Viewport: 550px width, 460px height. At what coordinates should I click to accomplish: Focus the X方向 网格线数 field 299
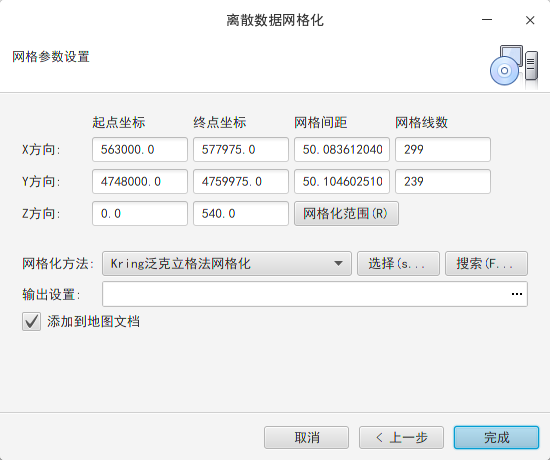tap(443, 149)
